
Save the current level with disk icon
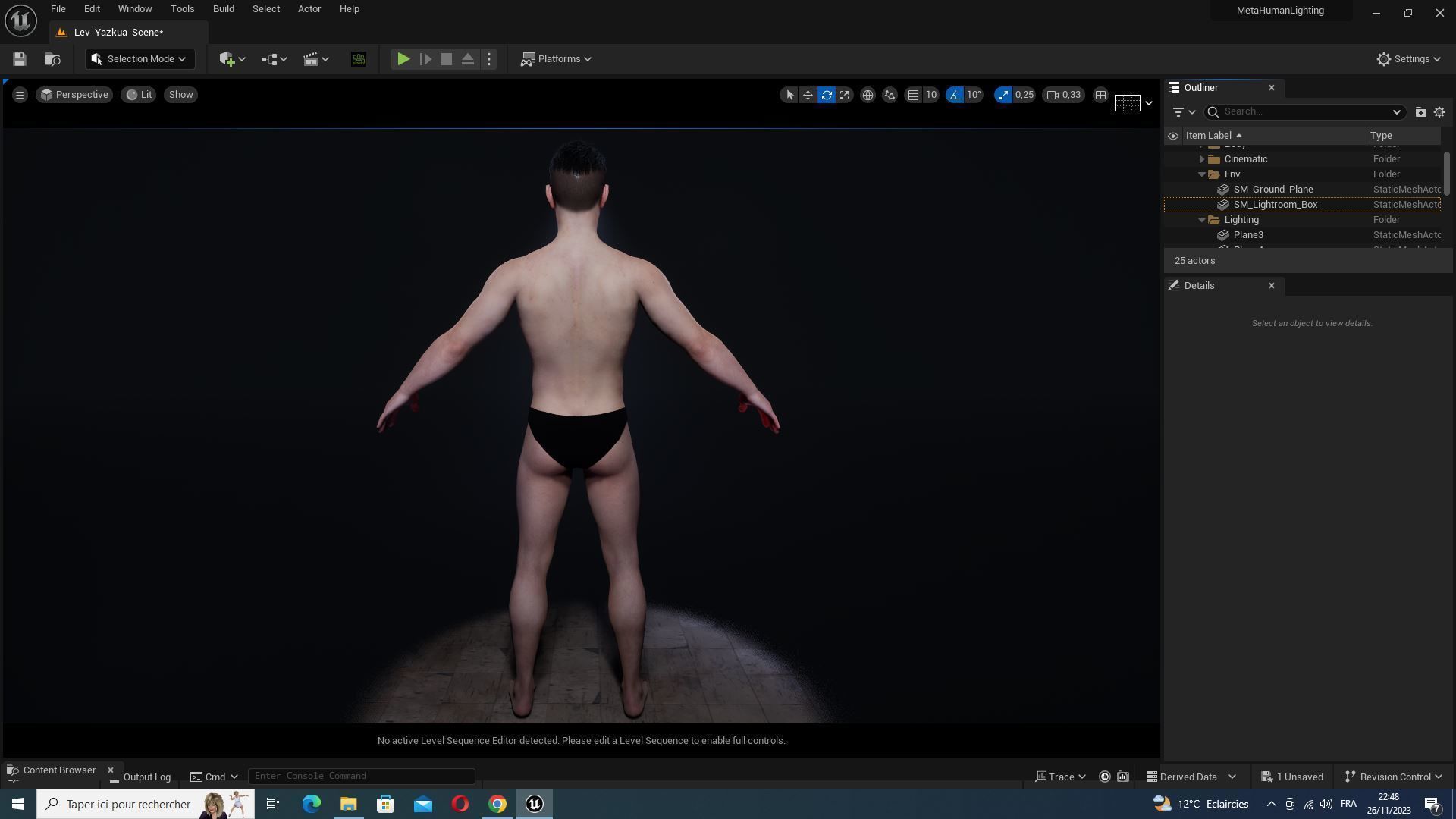[x=20, y=59]
